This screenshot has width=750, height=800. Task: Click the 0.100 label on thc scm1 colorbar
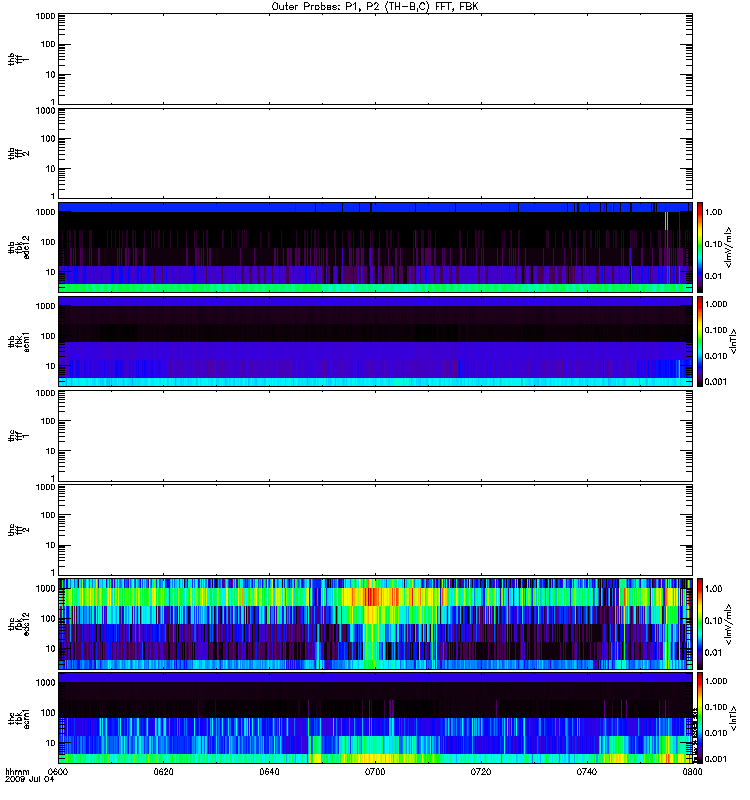(716, 707)
